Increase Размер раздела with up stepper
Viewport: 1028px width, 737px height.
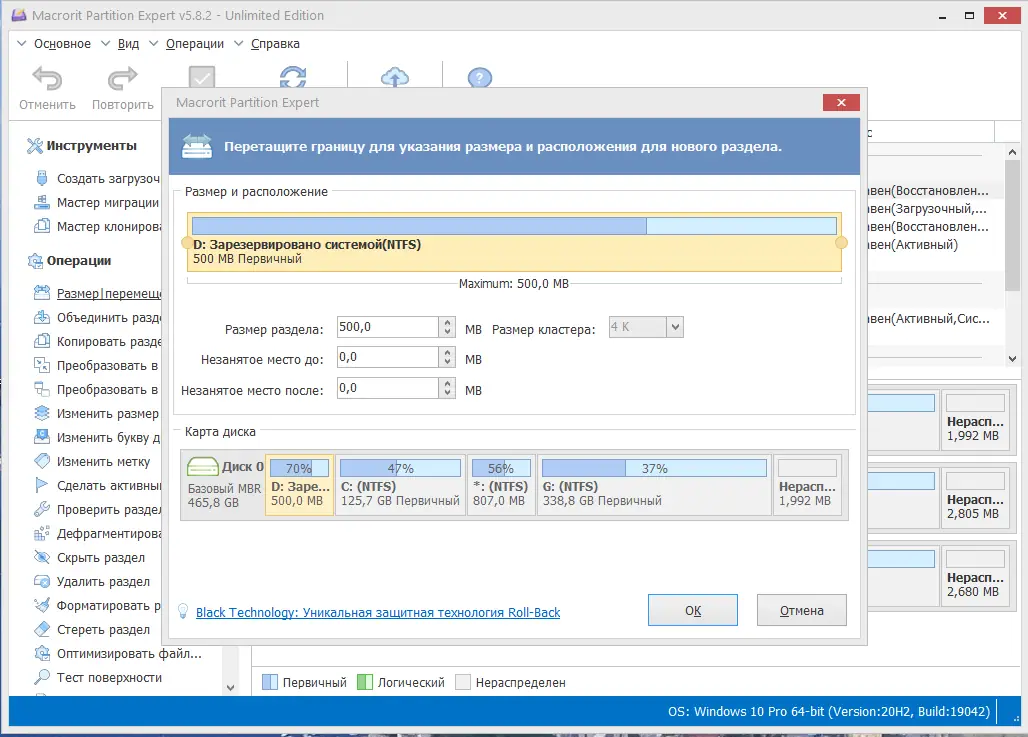coord(447,322)
